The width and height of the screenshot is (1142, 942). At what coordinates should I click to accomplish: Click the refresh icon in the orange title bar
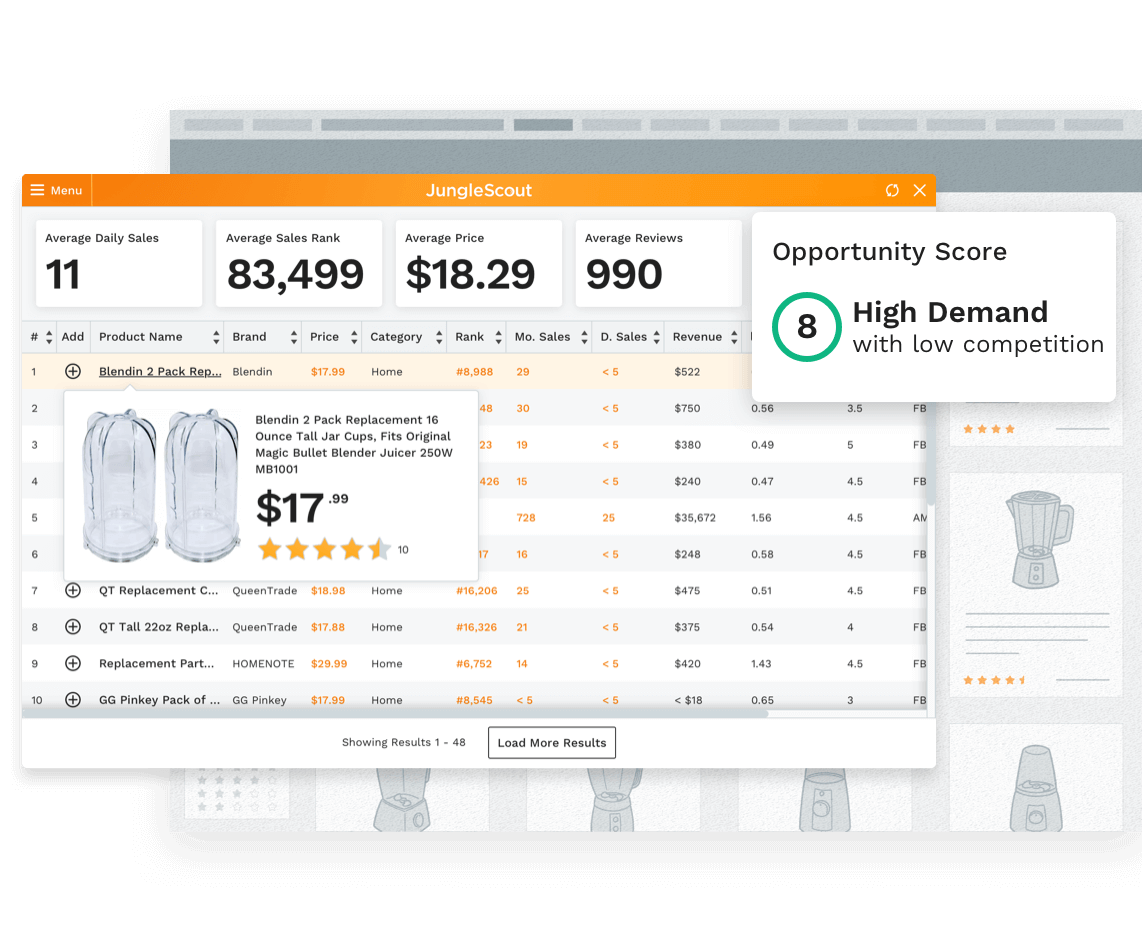tap(892, 190)
